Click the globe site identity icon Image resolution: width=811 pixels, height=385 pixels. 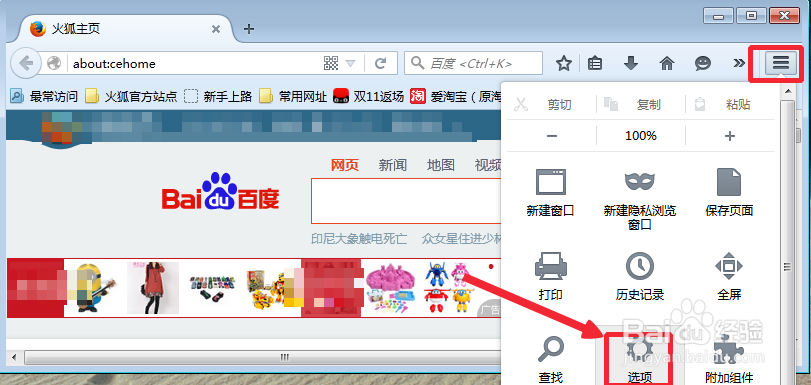[x=54, y=64]
